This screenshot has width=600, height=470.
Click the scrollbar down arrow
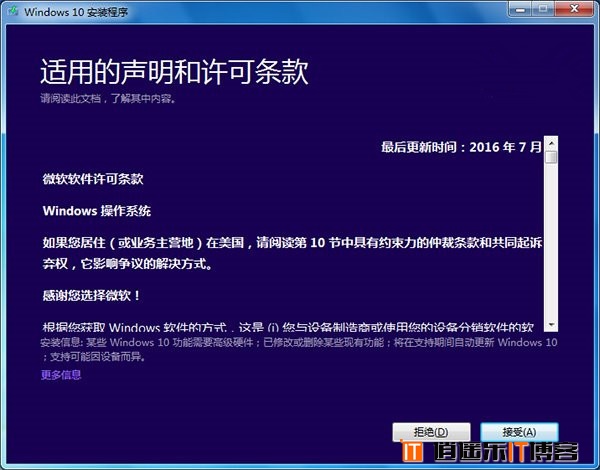coord(551,325)
